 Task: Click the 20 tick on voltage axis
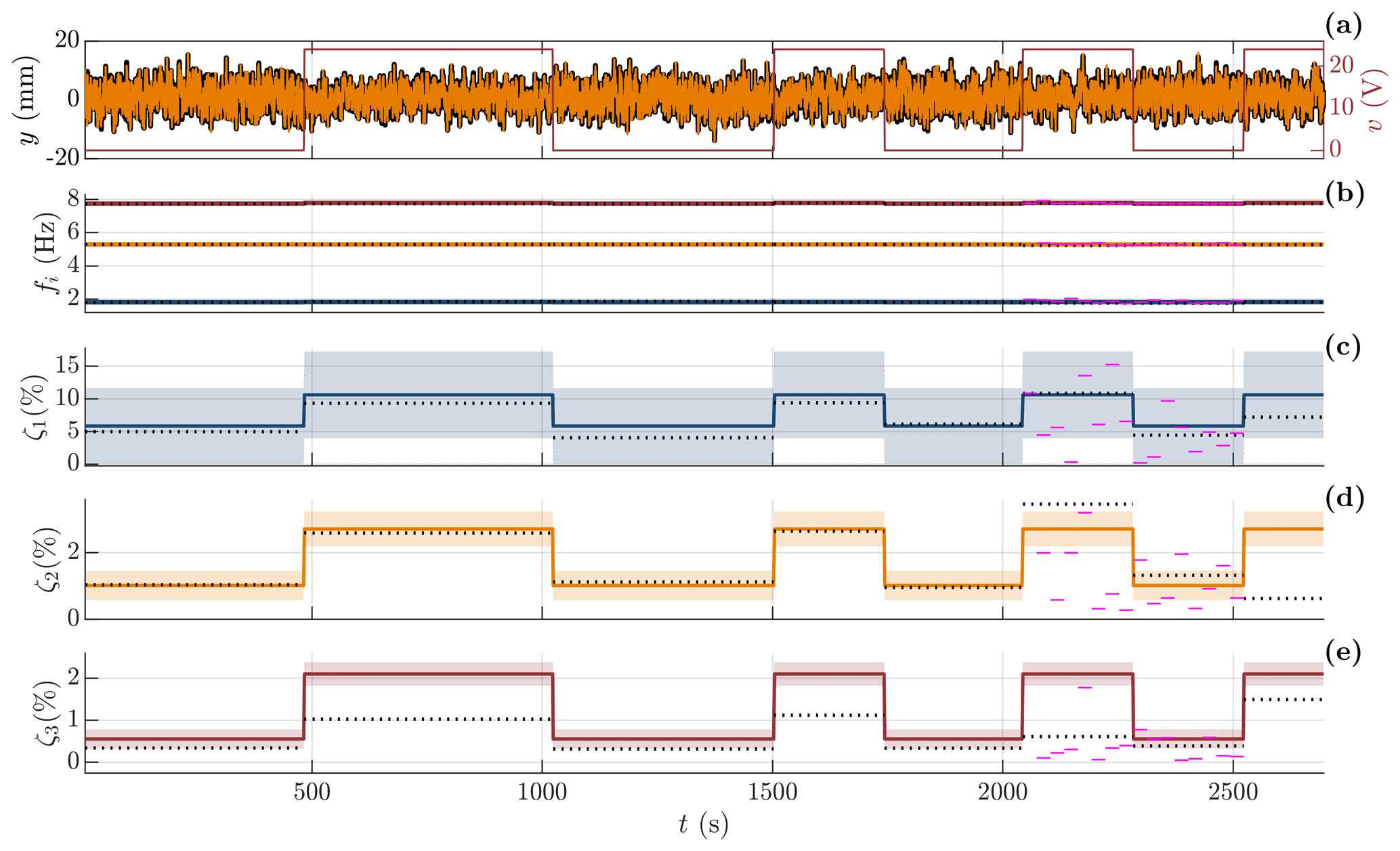(x=1342, y=65)
